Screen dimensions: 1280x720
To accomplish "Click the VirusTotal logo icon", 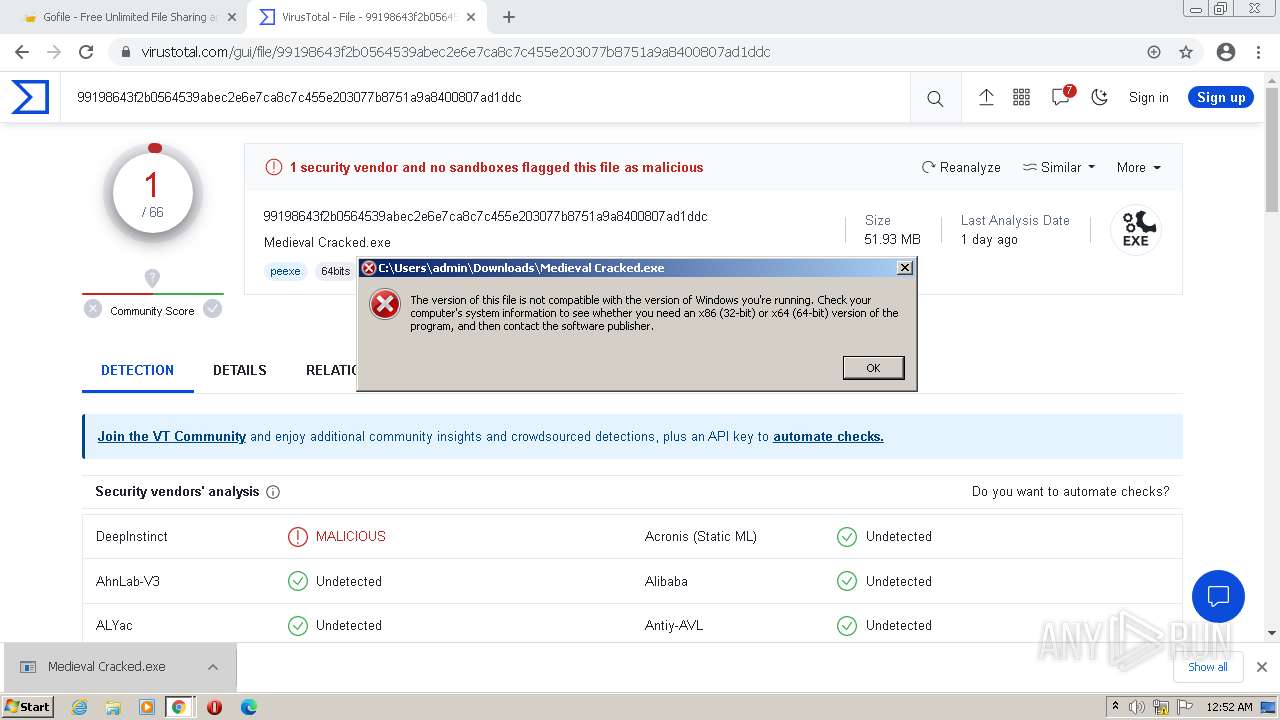I will pyautogui.click(x=30, y=97).
